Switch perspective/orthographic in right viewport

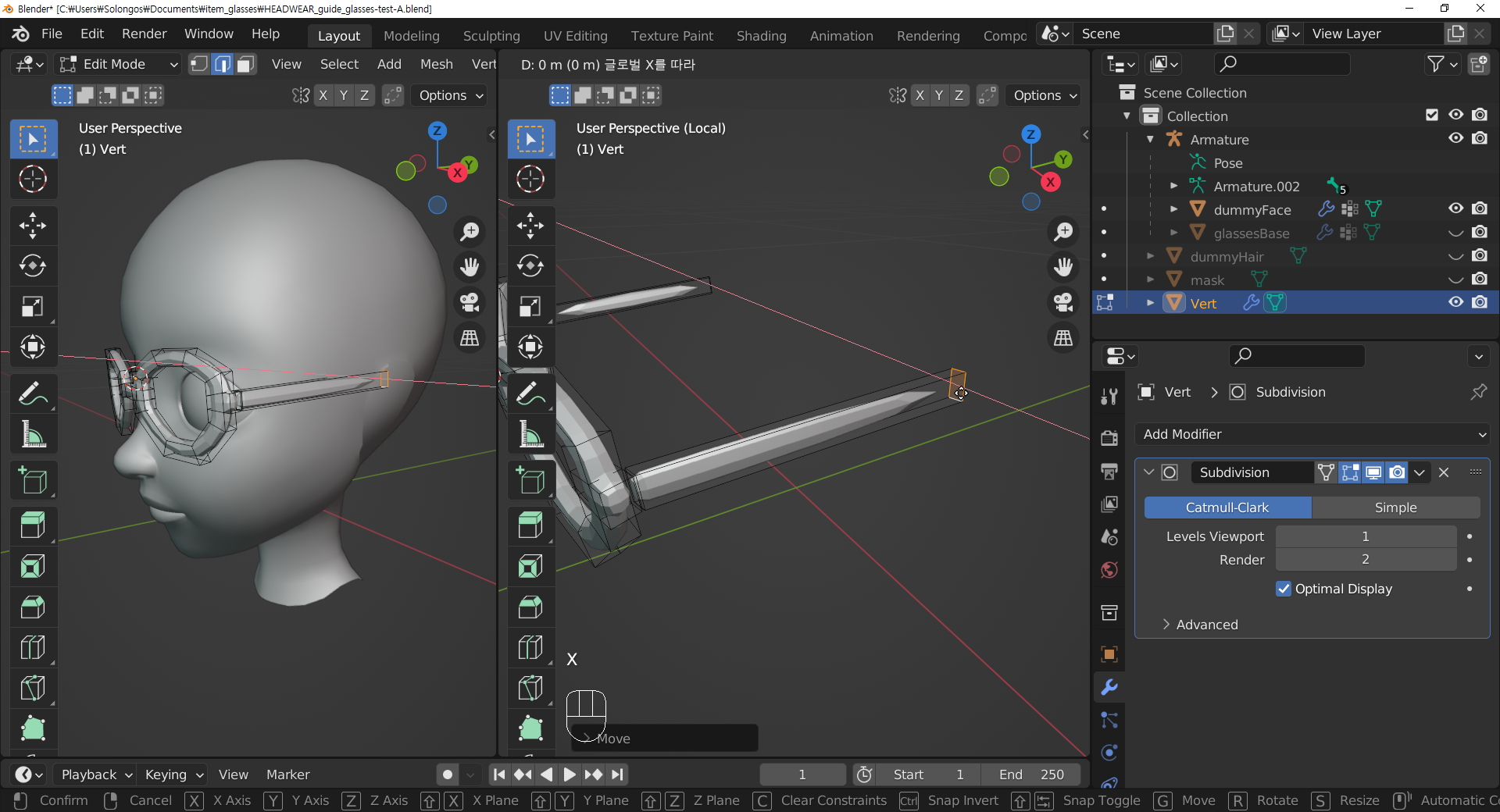coord(1063,337)
